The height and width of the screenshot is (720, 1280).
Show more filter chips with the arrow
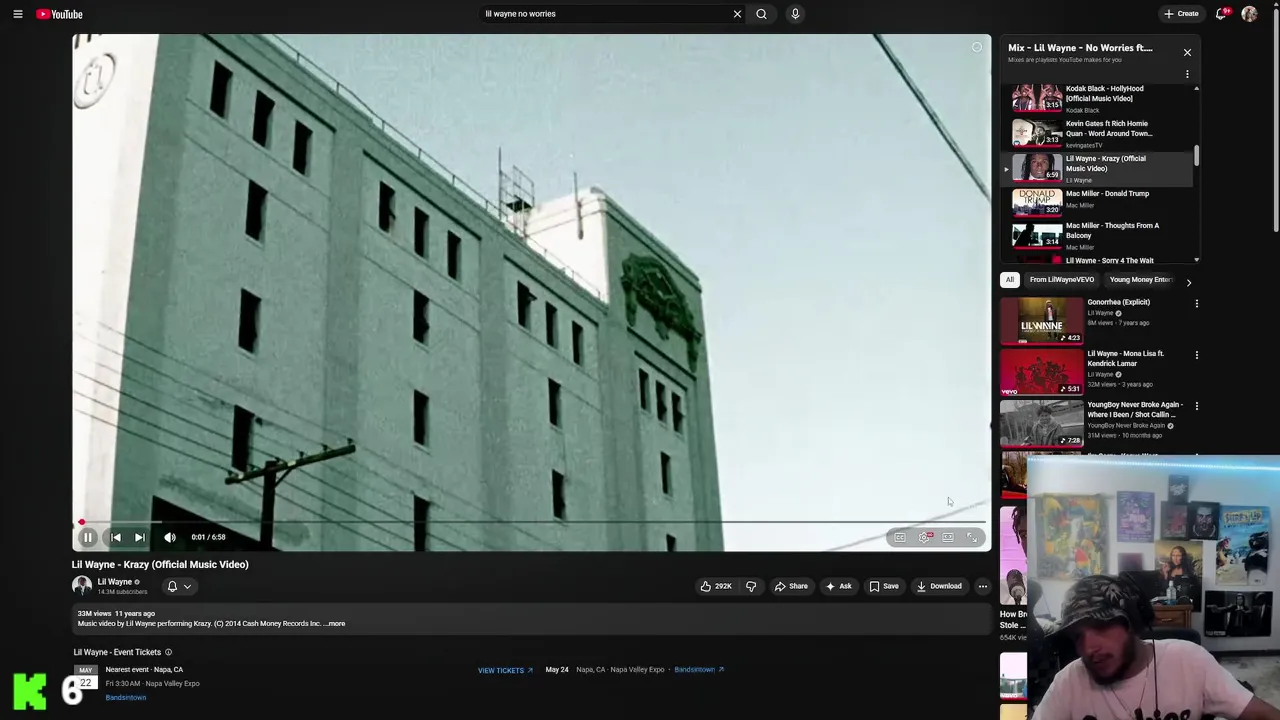(1188, 282)
